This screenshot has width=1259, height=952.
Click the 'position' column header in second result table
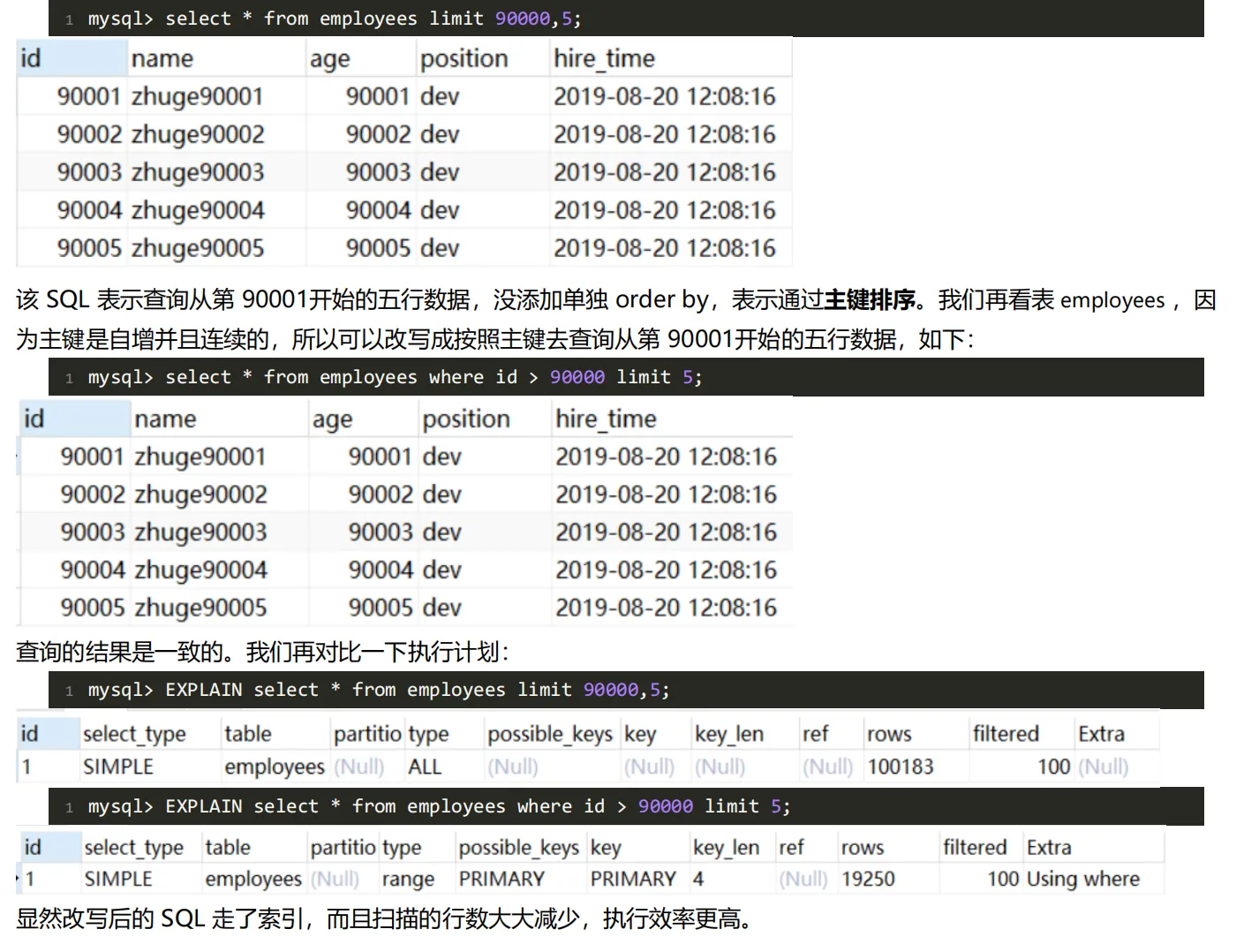(x=485, y=419)
